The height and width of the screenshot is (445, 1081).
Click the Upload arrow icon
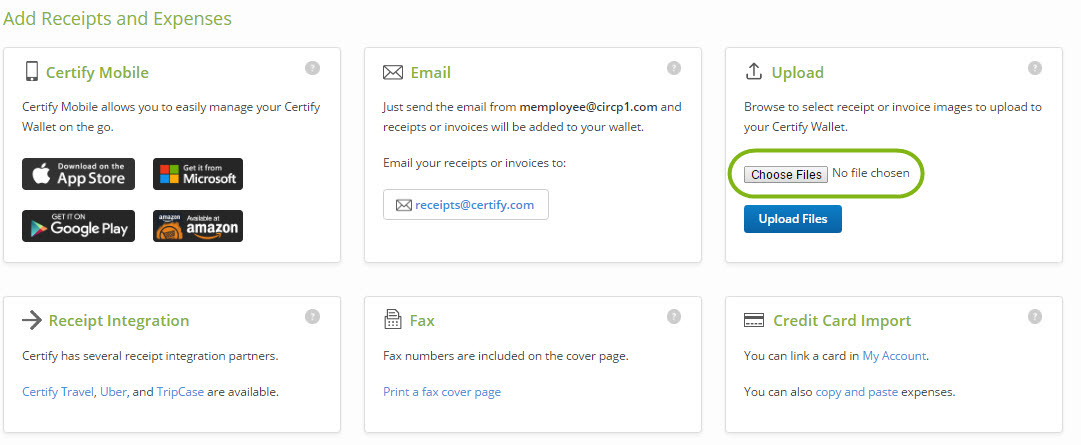[754, 71]
